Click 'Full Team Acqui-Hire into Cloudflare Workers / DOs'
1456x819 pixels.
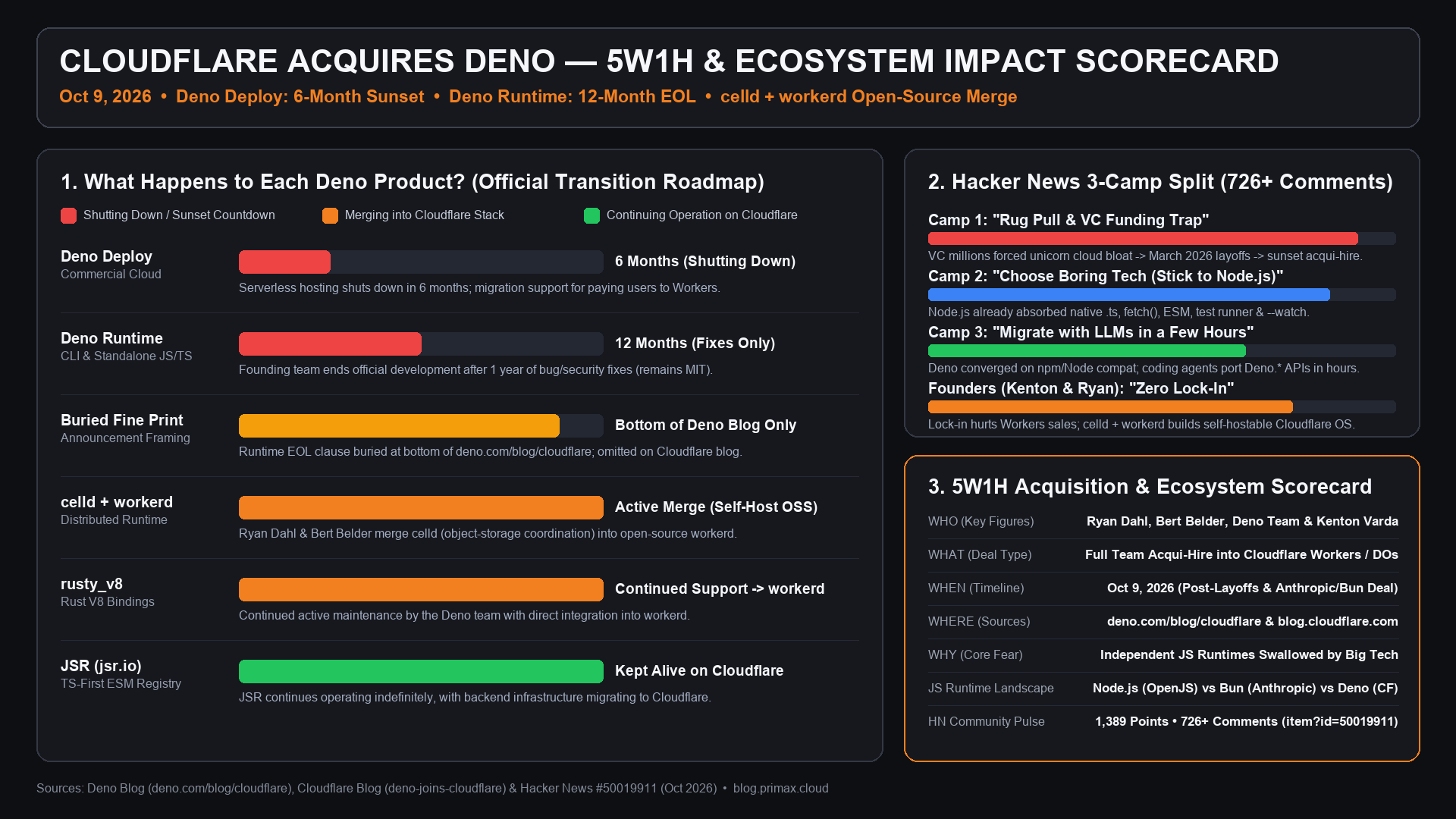click(x=1241, y=554)
